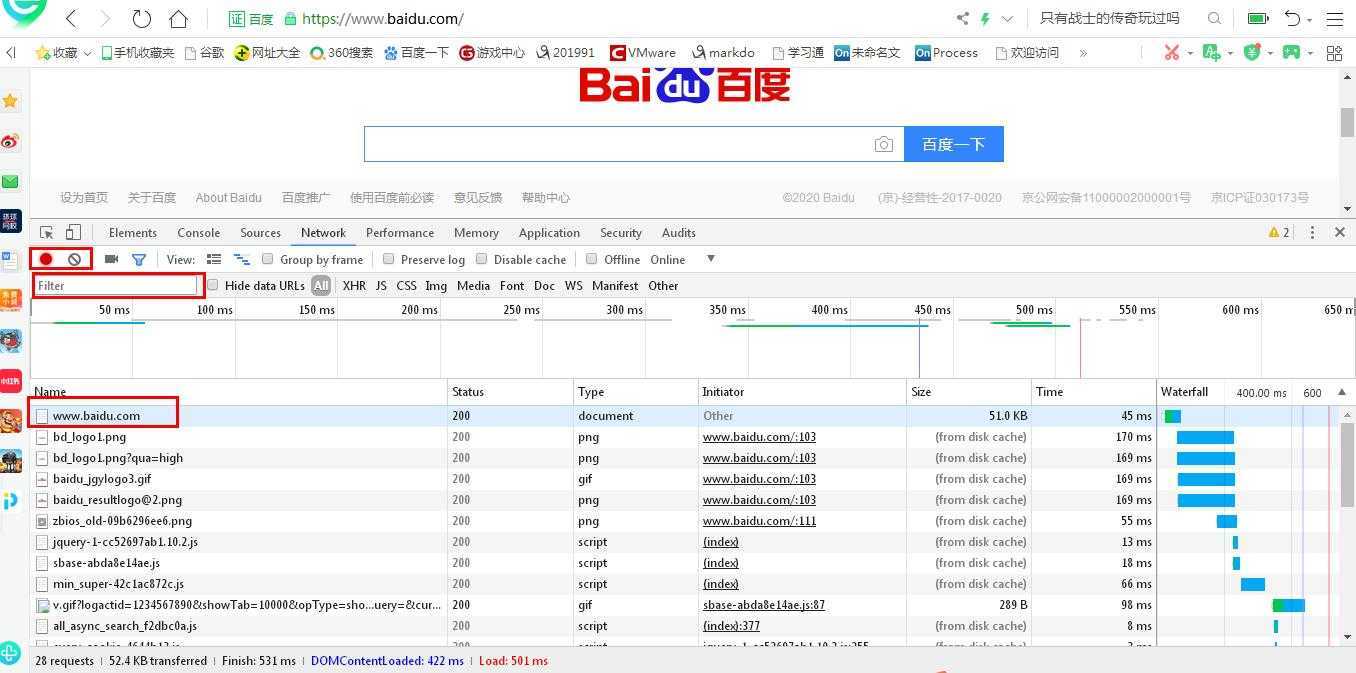
Task: Filter requests by JS type
Action: coord(381,285)
